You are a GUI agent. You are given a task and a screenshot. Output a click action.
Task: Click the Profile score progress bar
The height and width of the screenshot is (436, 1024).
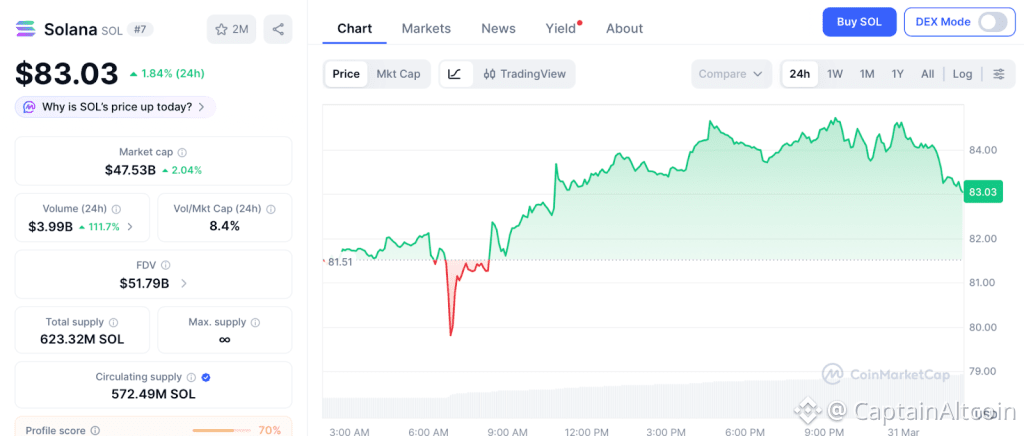tap(220, 430)
